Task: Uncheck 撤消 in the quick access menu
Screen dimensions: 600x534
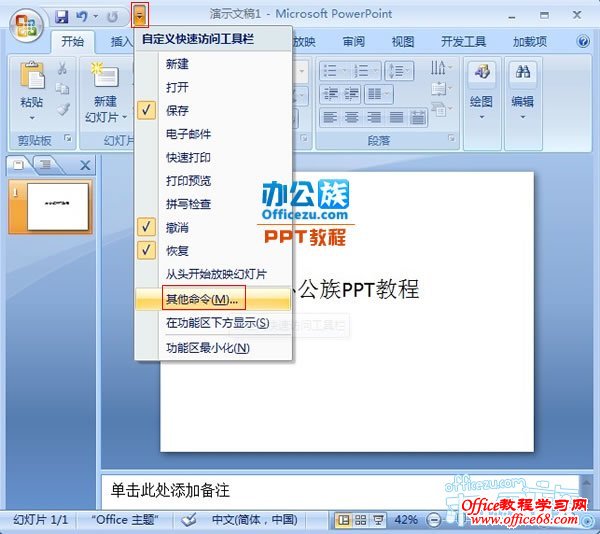Action: pos(214,228)
